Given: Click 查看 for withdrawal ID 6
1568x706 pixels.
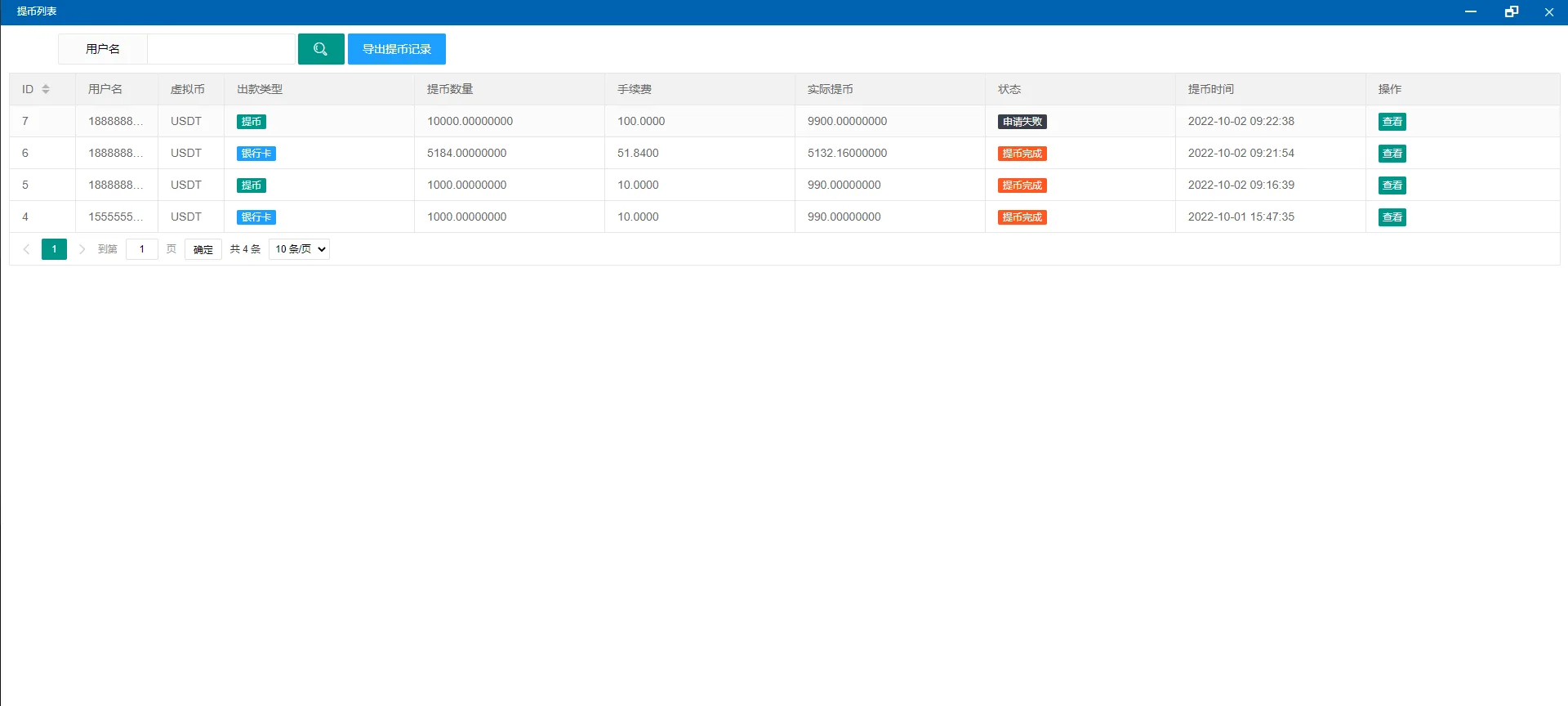Looking at the screenshot, I should pyautogui.click(x=1392, y=154).
